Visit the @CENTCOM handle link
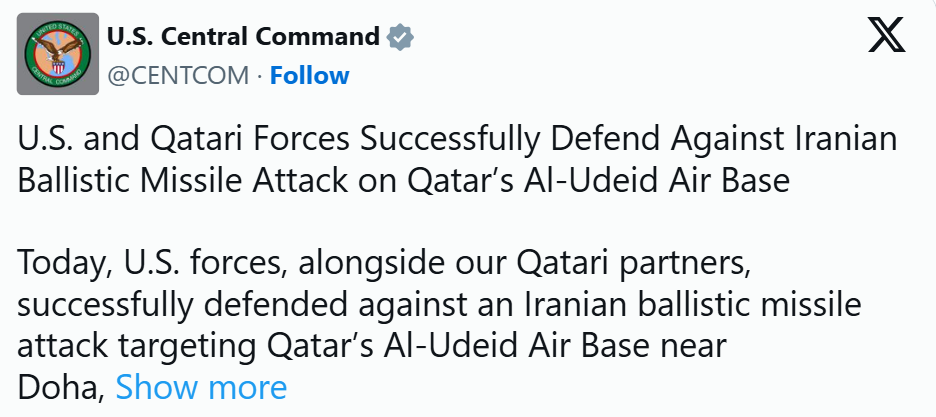The image size is (936, 417). coord(178,76)
